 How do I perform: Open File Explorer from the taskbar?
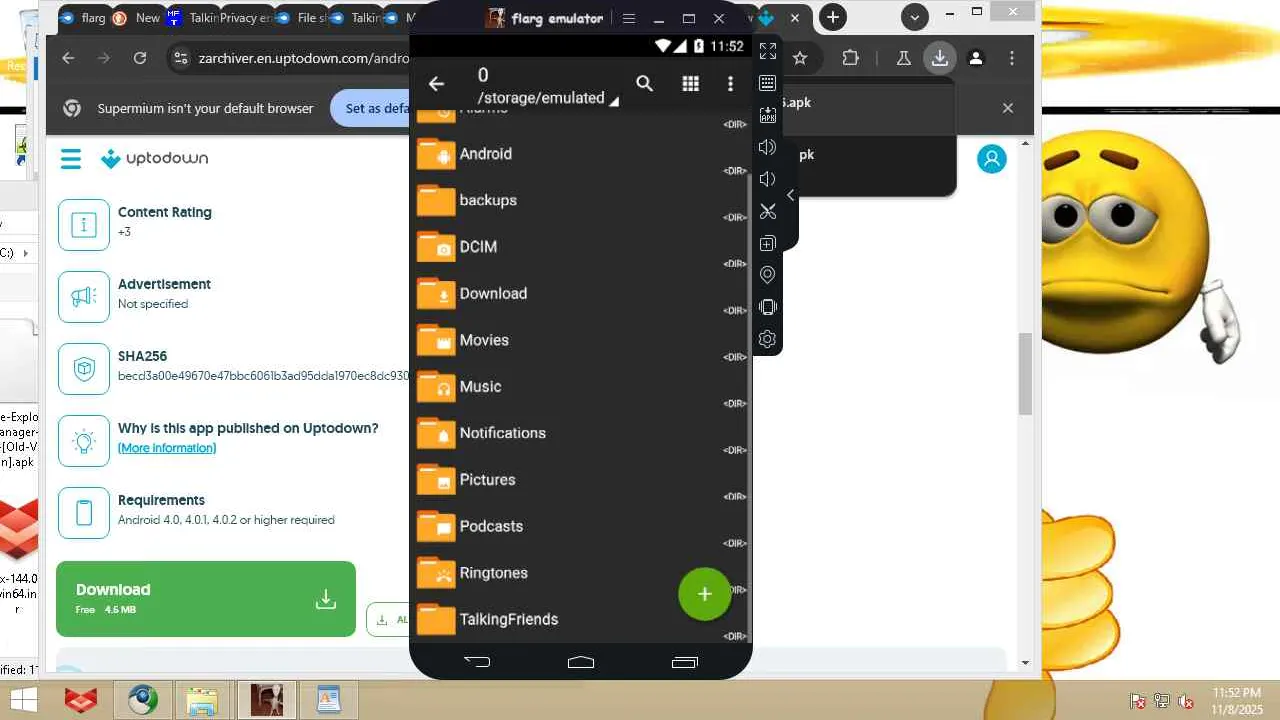pyautogui.click(x=203, y=700)
